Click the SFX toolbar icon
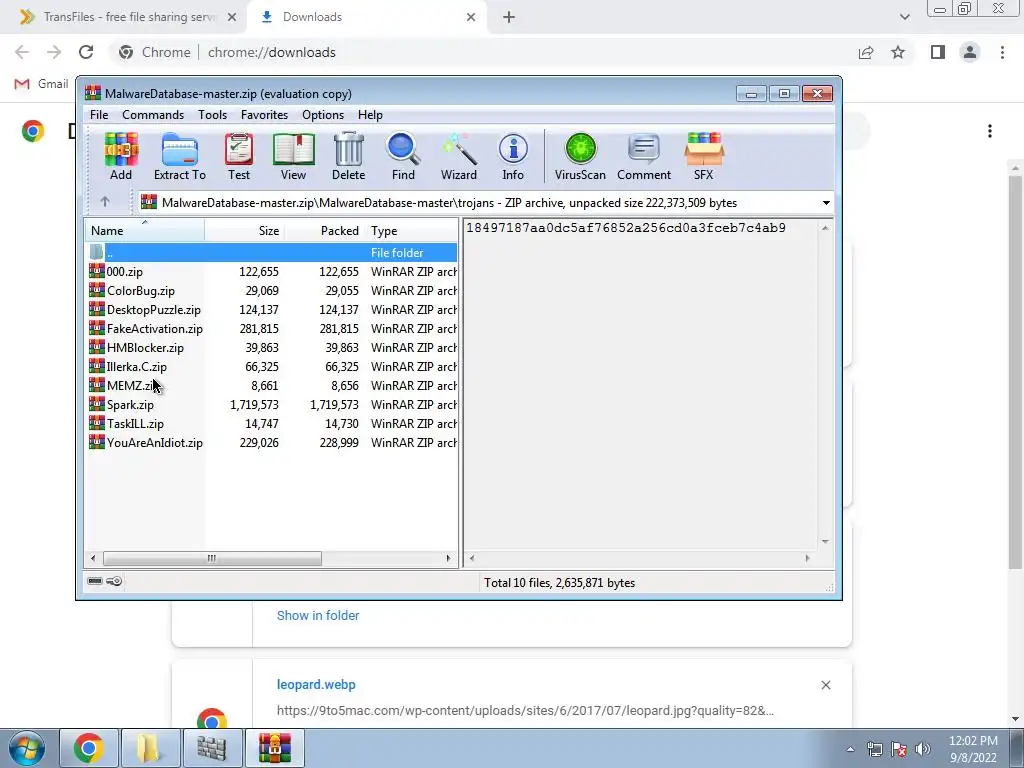The width and height of the screenshot is (1024, 768). click(703, 157)
